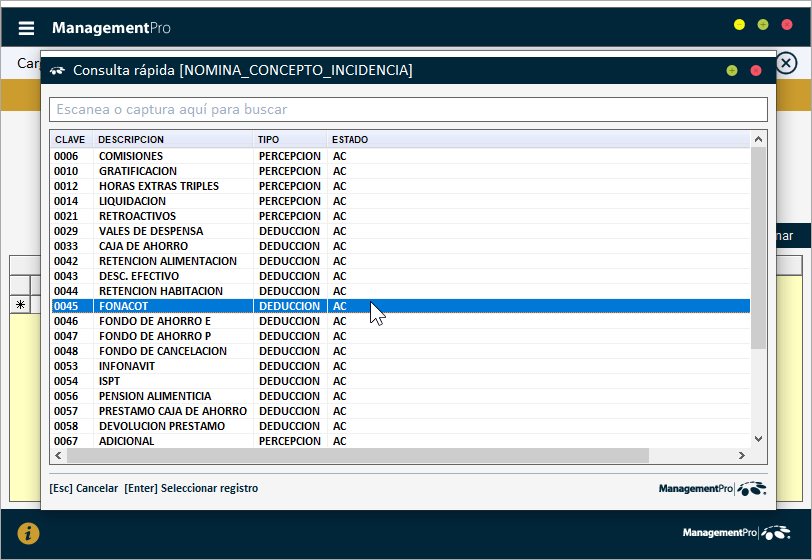The image size is (812, 560).
Task: Select the FONDO DE AHORRO P row
Action: click(400, 336)
